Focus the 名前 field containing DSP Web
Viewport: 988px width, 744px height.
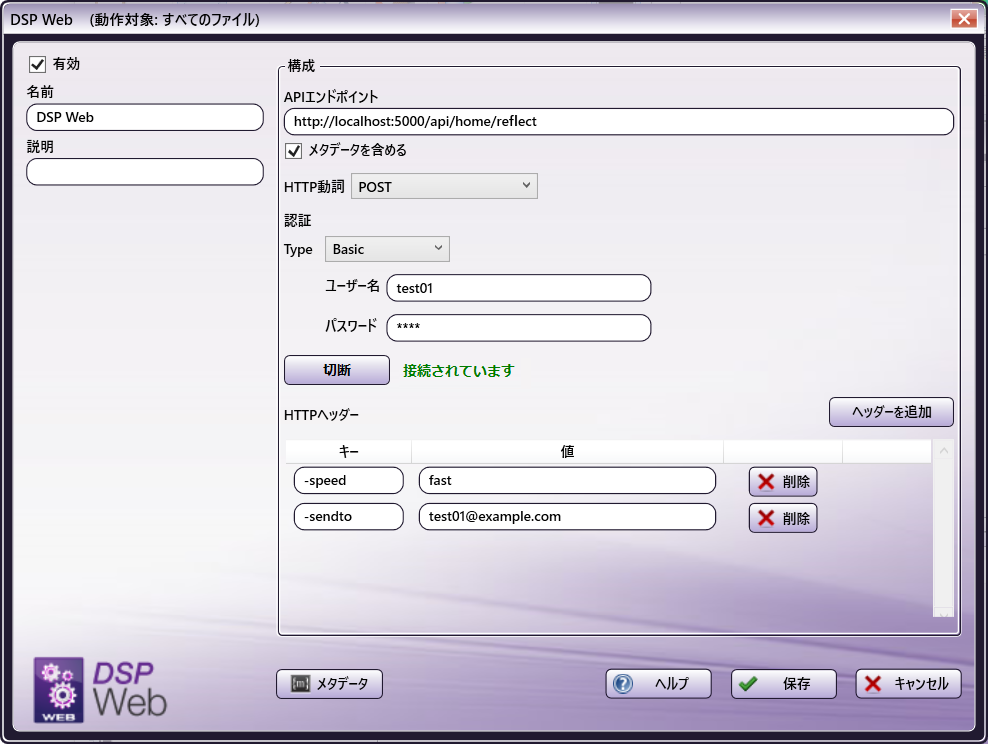(x=145, y=117)
